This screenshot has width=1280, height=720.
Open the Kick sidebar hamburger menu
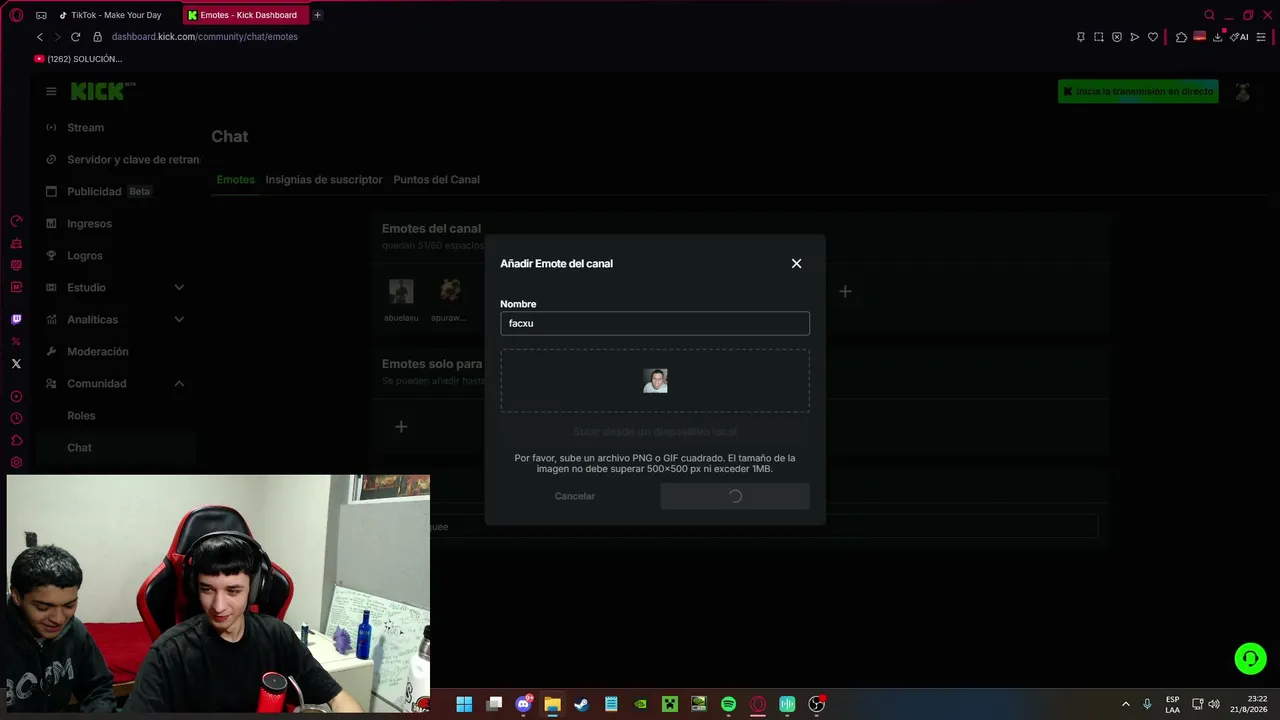(51, 91)
